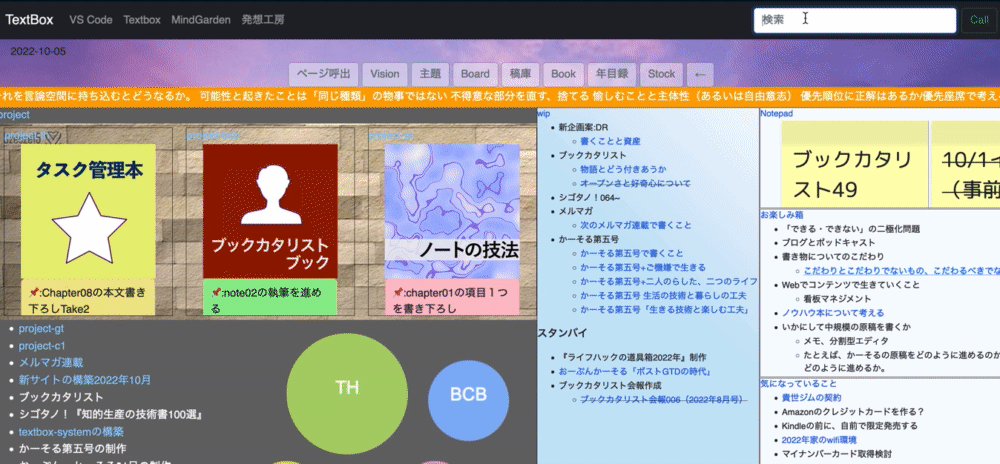Click シゴタノ!『知的生産の技術書100選』 list item

coord(111,414)
